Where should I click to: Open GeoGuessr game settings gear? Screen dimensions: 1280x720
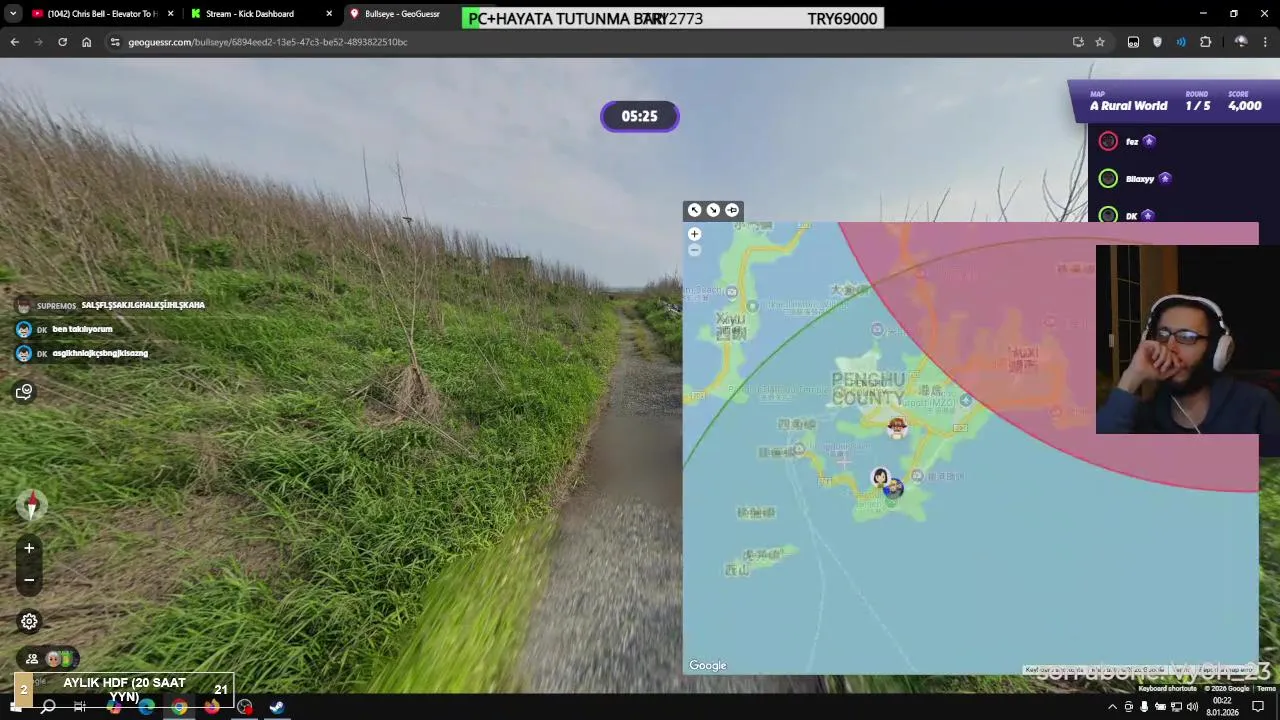pos(29,622)
